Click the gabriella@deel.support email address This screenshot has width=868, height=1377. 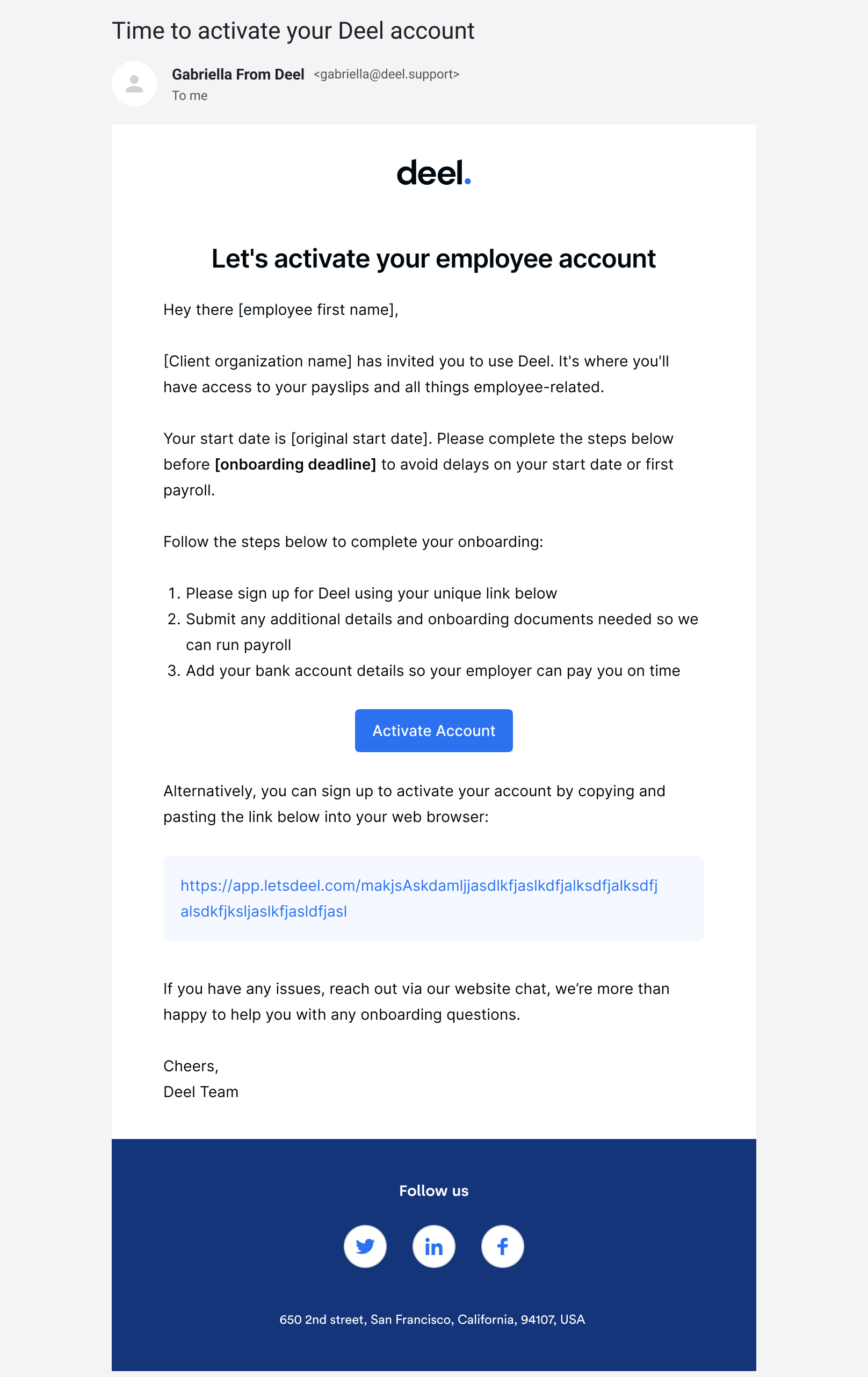coord(387,74)
